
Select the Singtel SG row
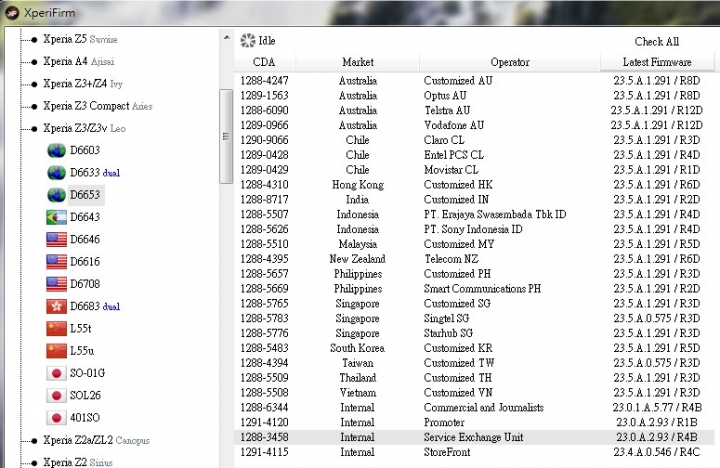(474, 318)
